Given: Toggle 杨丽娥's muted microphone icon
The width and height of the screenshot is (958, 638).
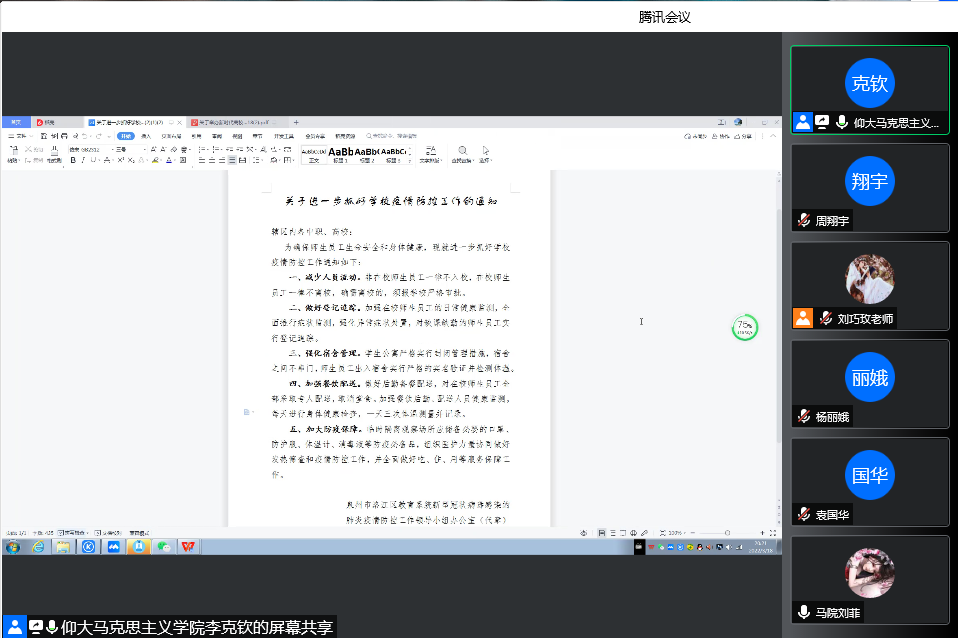Looking at the screenshot, I should coord(803,417).
